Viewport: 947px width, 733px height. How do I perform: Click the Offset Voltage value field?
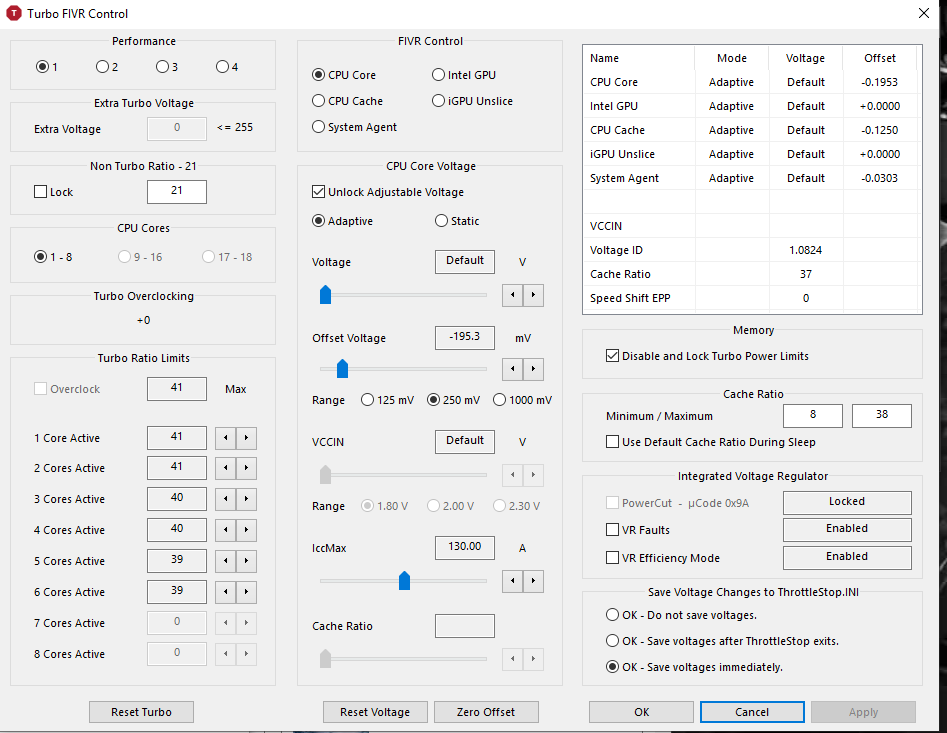pyautogui.click(x=465, y=338)
